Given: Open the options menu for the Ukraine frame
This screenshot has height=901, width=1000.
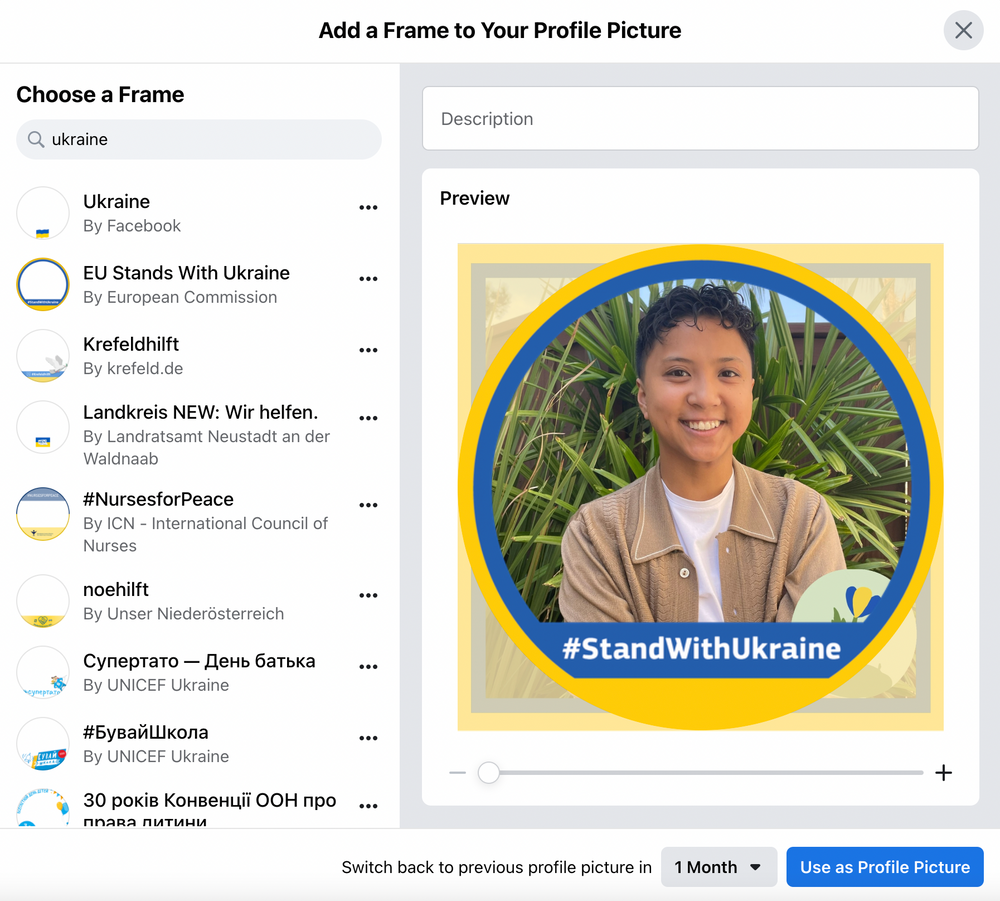Looking at the screenshot, I should pos(368,207).
